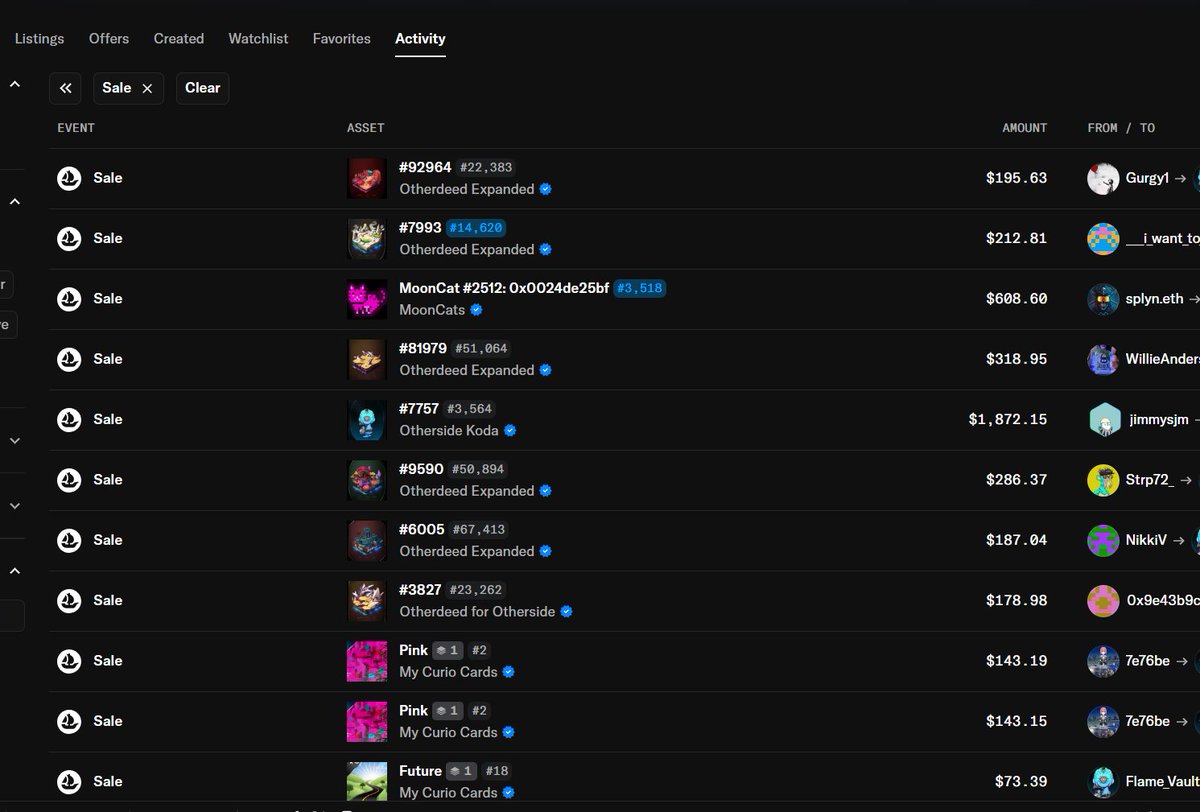Select the Activity tab
Viewport: 1200px width, 812px height.
point(420,38)
